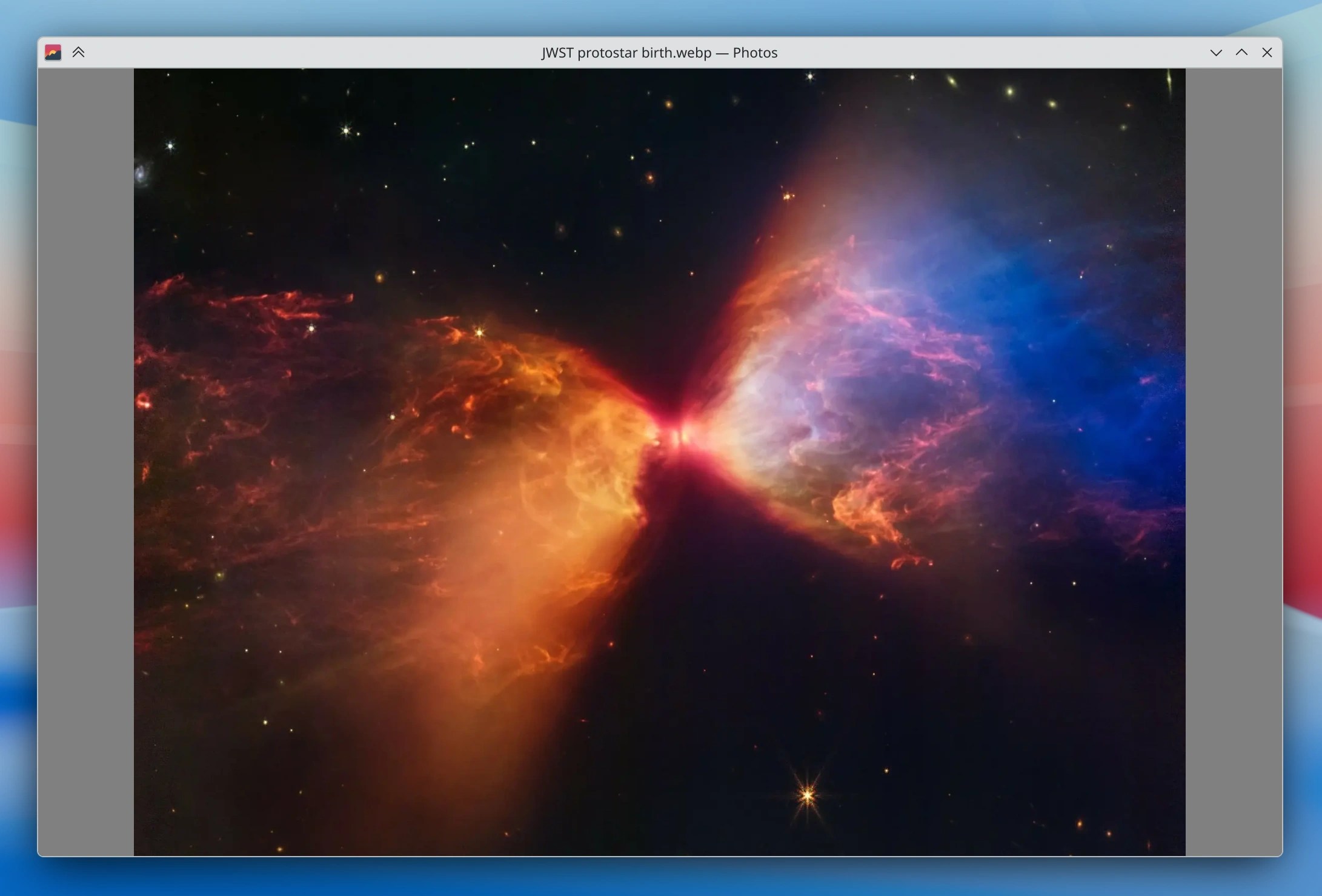The image size is (1322, 896).
Task: Click the 'JWST protostar birth.webp — Photos' title
Action: click(x=659, y=53)
